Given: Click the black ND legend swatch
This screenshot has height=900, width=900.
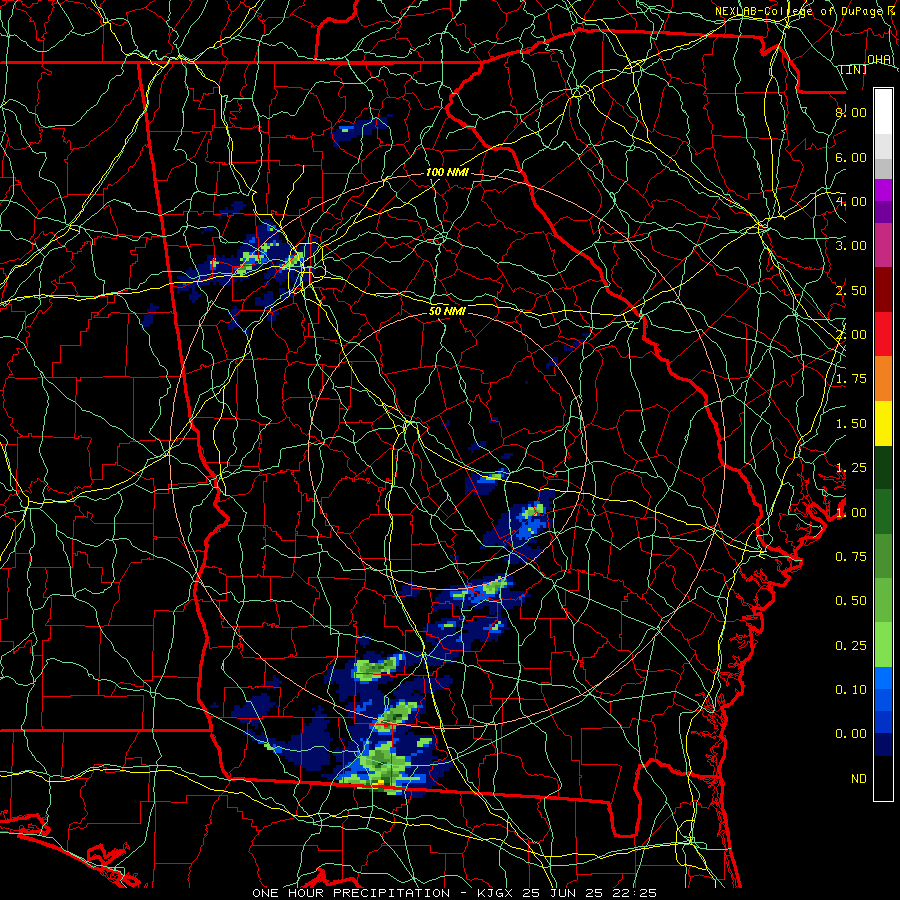Looking at the screenshot, I should point(883,778).
